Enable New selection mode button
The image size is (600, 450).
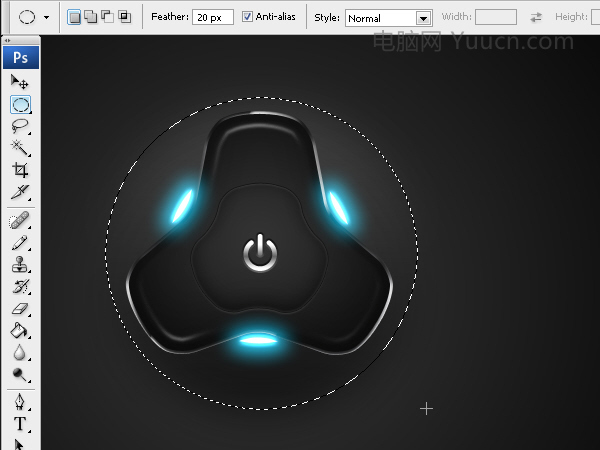point(74,17)
